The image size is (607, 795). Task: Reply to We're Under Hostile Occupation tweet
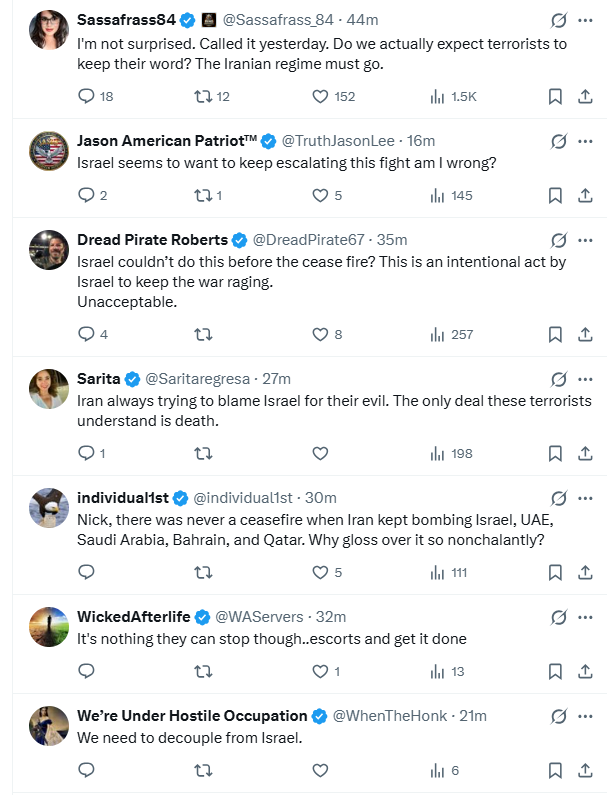[x=86, y=771]
